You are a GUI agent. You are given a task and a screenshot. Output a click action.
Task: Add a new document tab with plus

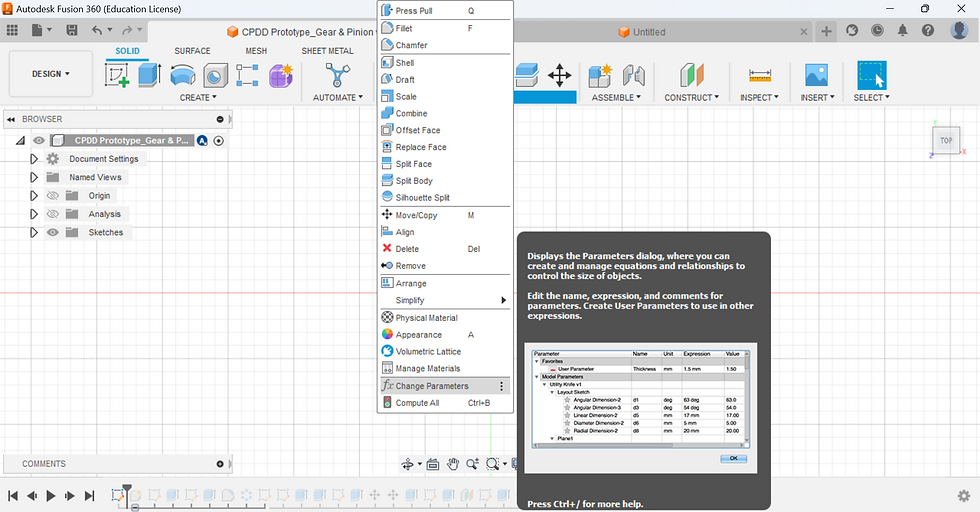click(826, 31)
